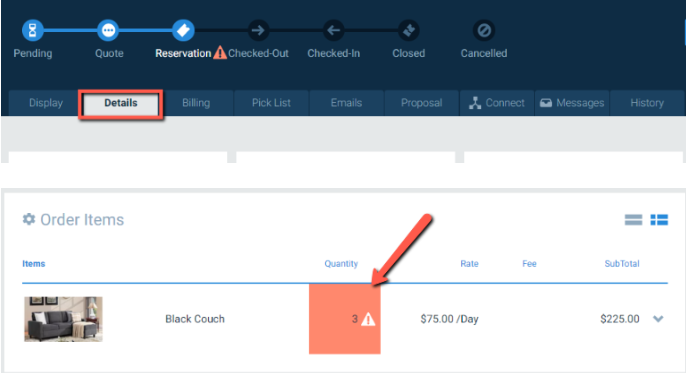Click the Rate column header
The image size is (687, 373).
point(469,264)
